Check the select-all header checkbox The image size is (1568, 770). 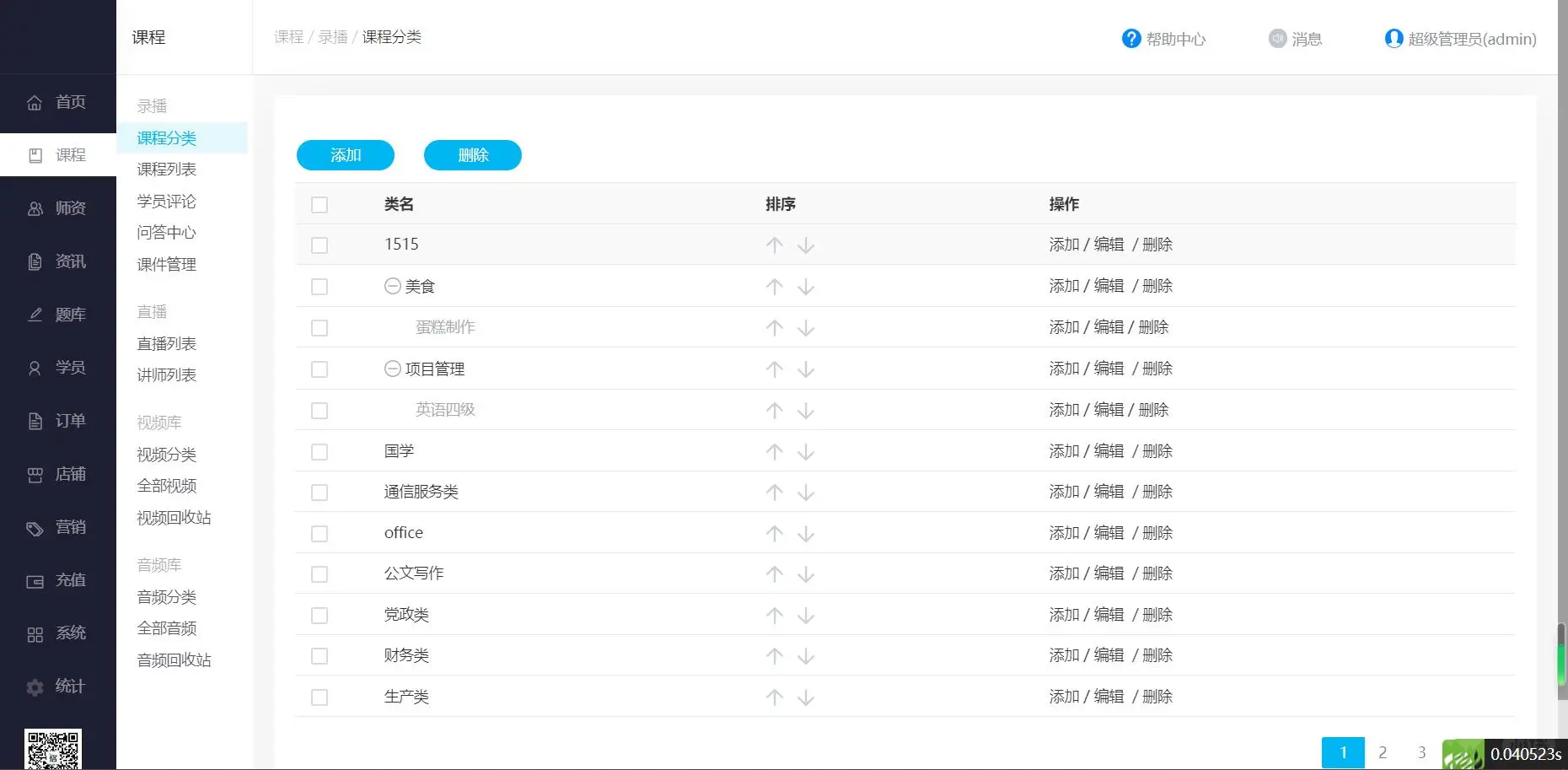click(320, 204)
